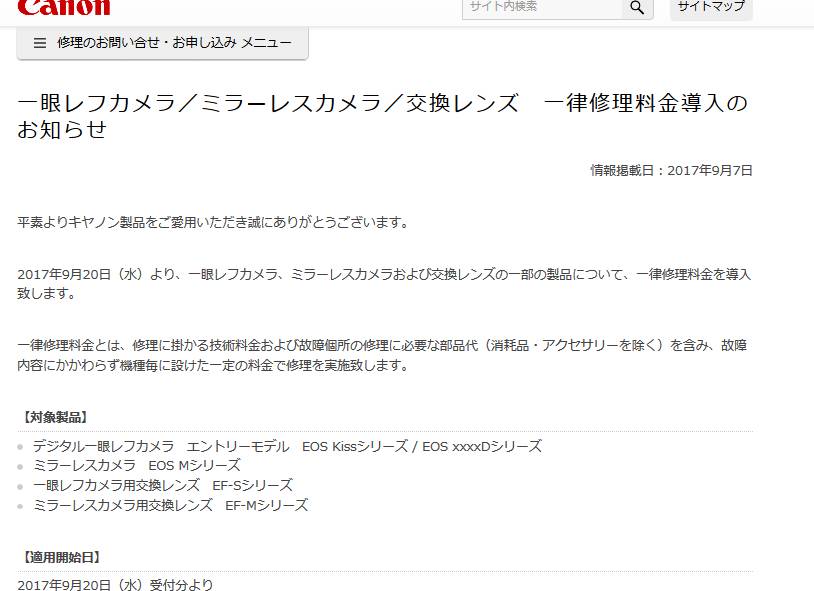
Task: Click the list item EF-Mシリーズ
Action: [170, 505]
